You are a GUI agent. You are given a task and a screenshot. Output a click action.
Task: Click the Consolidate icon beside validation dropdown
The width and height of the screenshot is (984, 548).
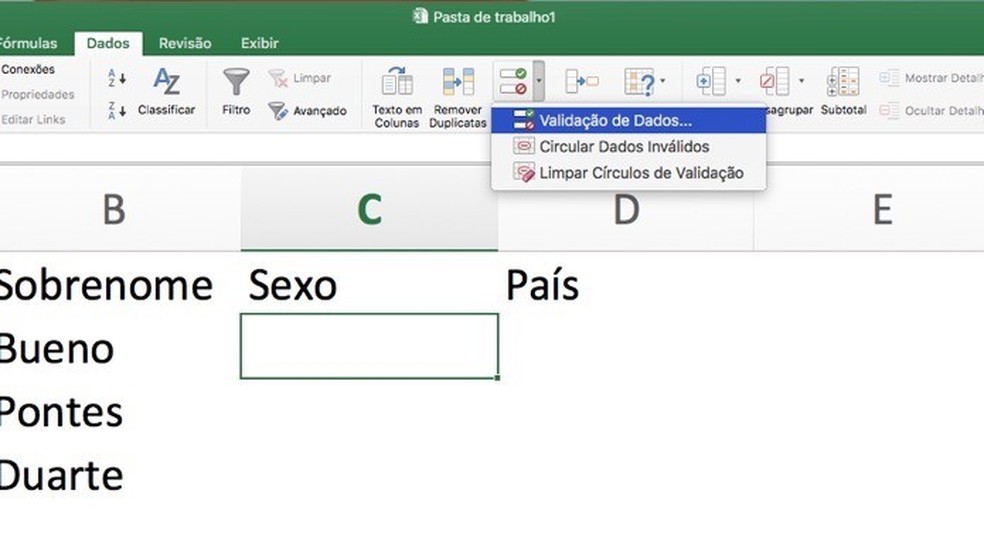click(x=581, y=81)
